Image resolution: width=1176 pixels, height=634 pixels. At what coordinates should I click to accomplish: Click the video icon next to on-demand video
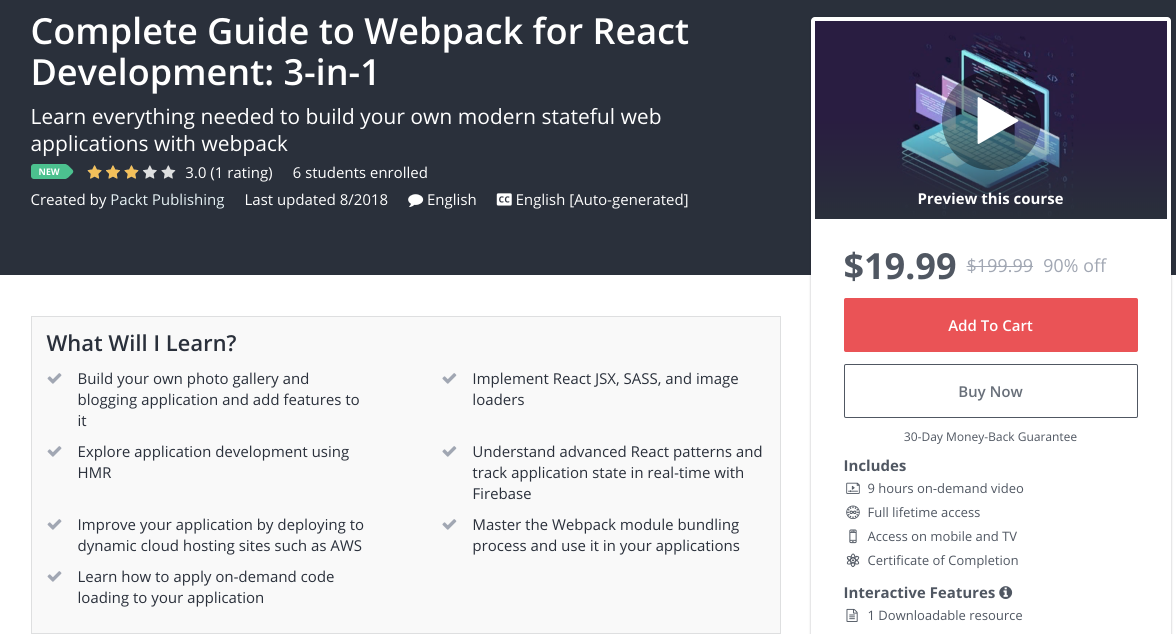click(853, 488)
